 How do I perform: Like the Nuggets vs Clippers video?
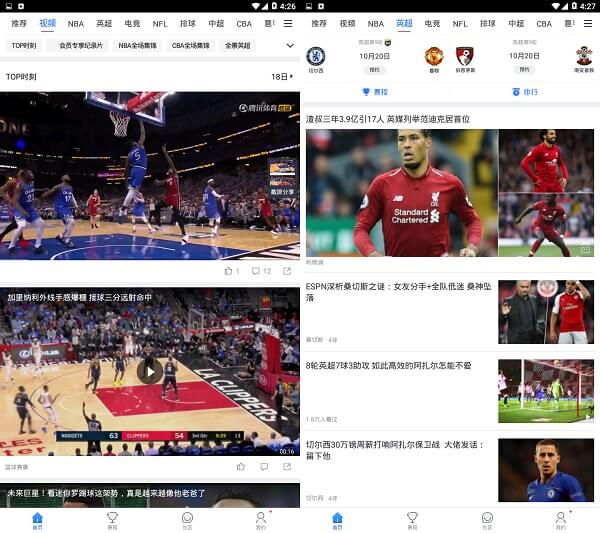click(x=241, y=467)
